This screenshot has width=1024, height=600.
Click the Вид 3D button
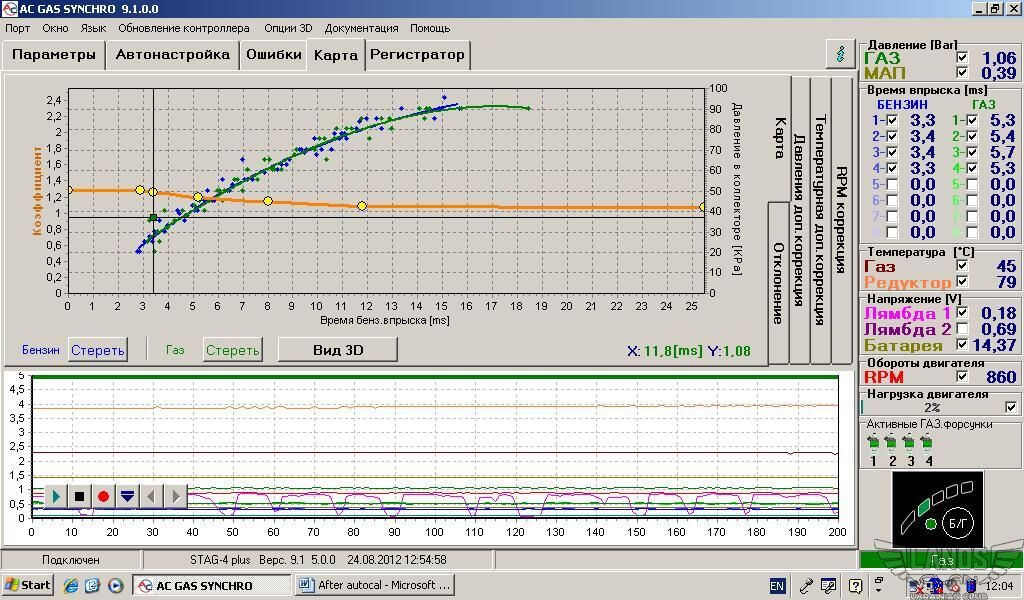pyautogui.click(x=337, y=349)
